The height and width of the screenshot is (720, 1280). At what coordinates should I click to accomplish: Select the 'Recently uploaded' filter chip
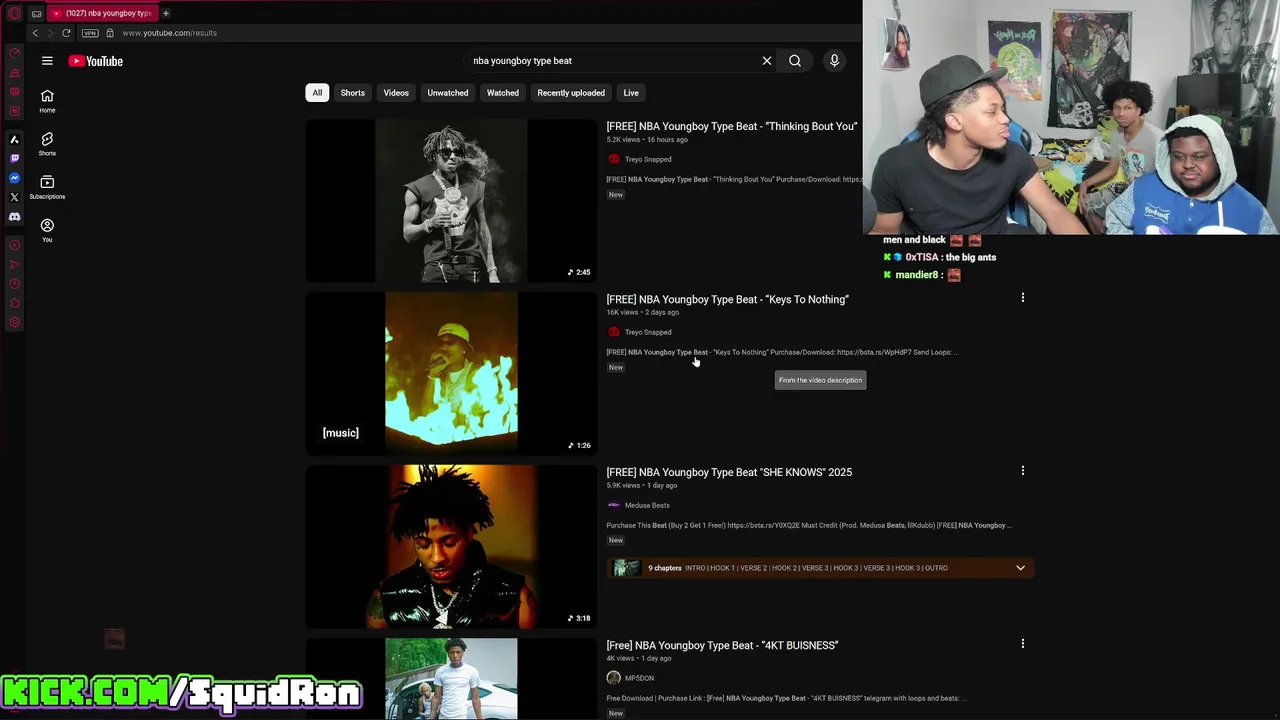[571, 93]
